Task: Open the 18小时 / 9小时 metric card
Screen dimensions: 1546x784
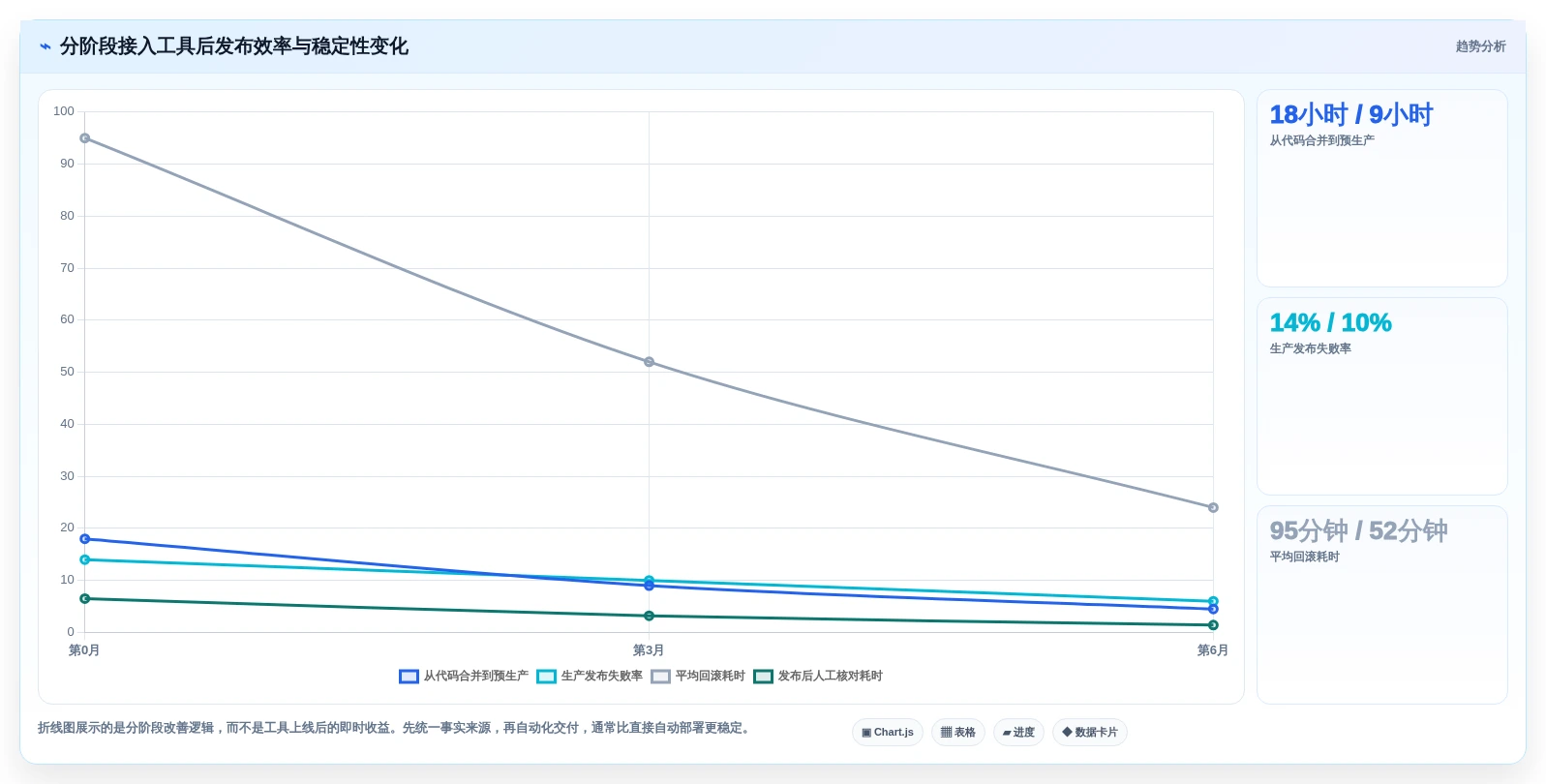Action: (x=1381, y=189)
